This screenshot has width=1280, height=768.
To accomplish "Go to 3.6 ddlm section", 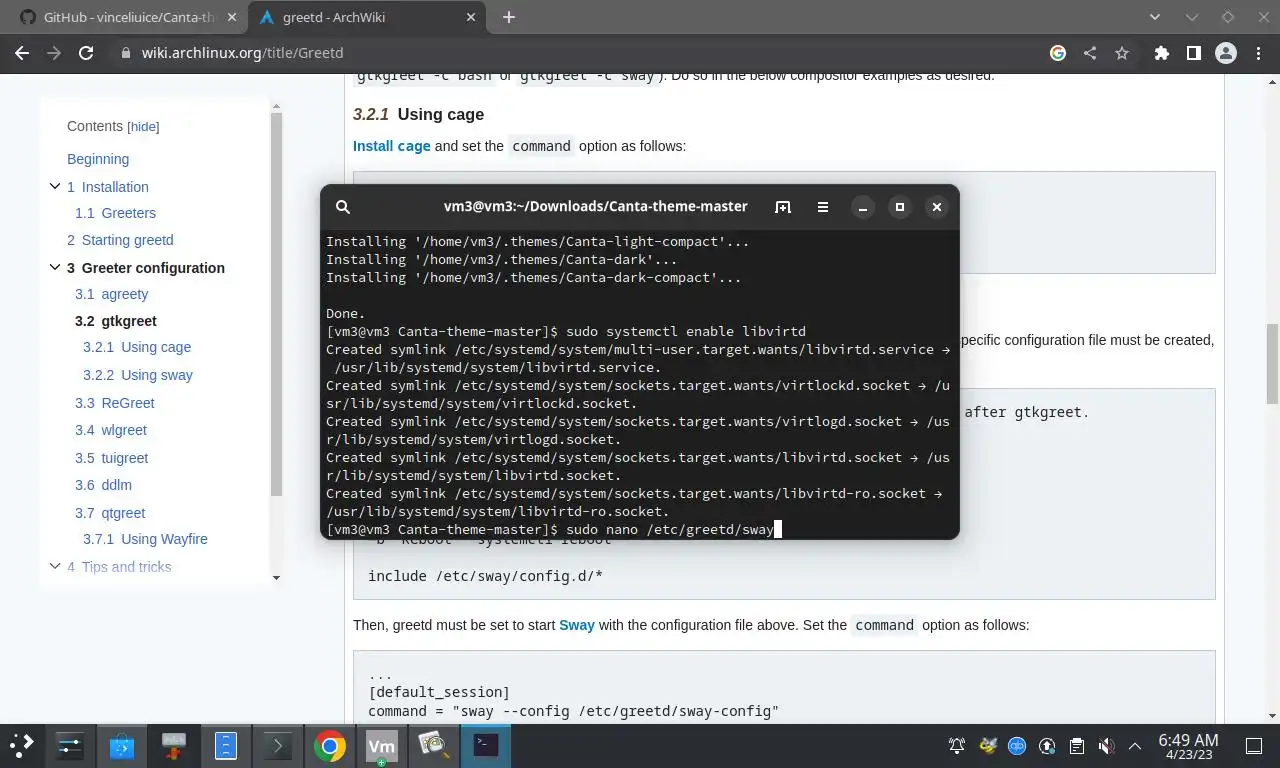I will point(103,485).
